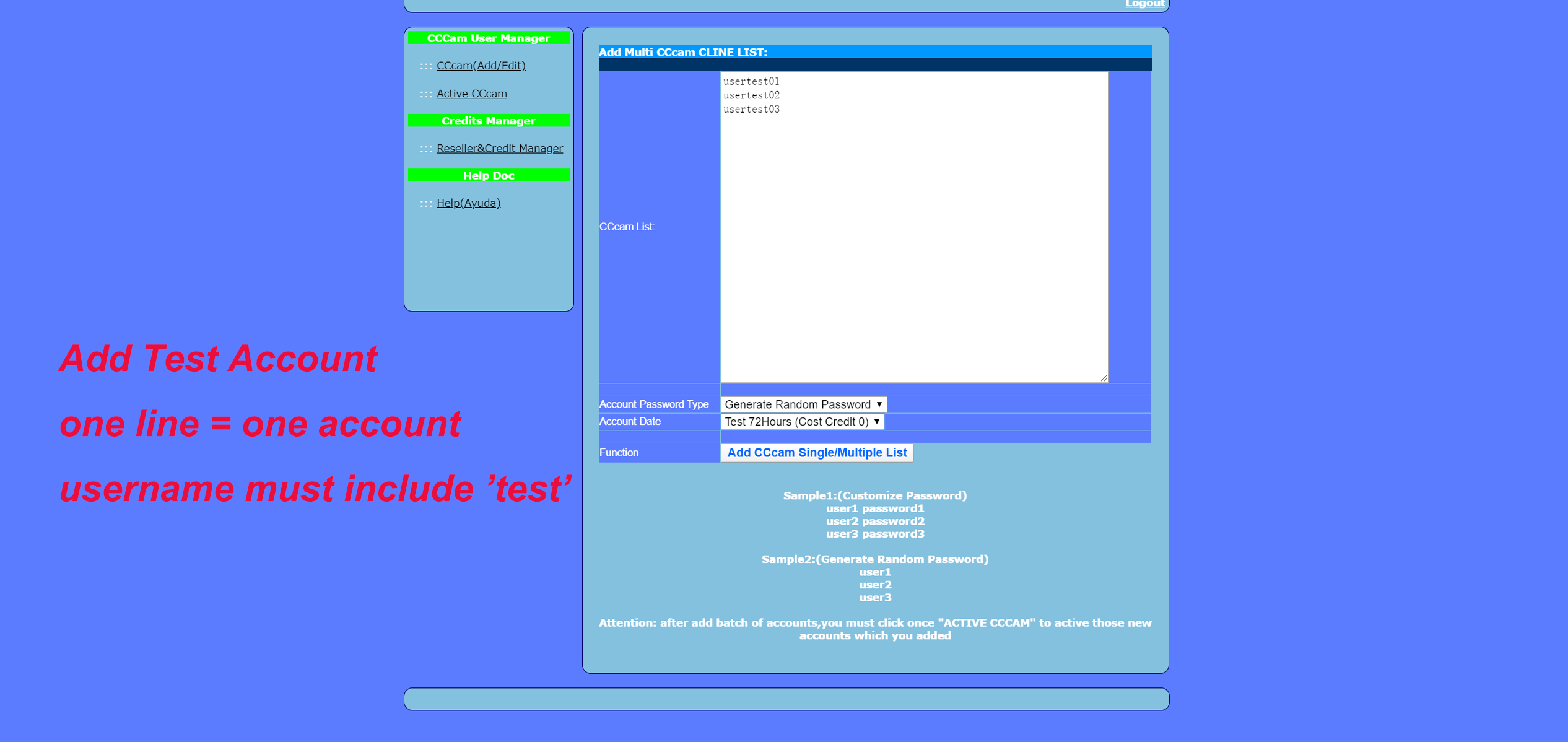1568x742 pixels.
Task: Click the Attention notice text
Action: point(874,629)
